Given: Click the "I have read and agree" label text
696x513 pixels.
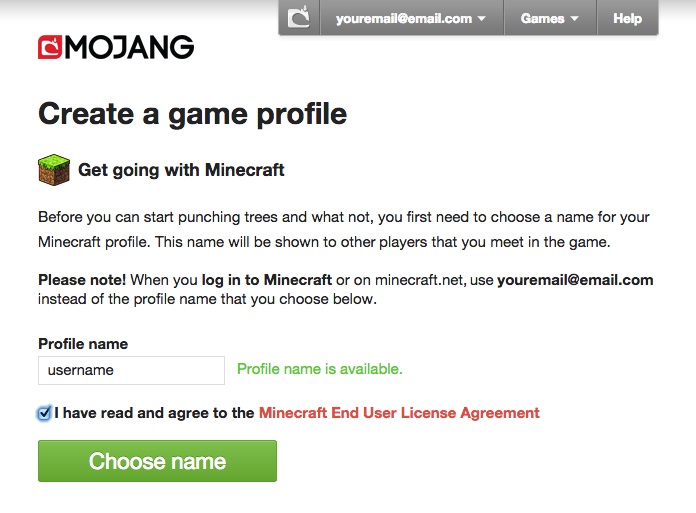Looking at the screenshot, I should pyautogui.click(x=154, y=413).
